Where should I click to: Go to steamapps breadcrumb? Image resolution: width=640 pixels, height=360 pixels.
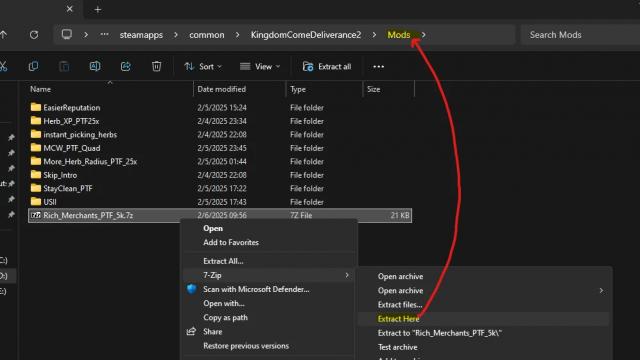tap(141, 35)
